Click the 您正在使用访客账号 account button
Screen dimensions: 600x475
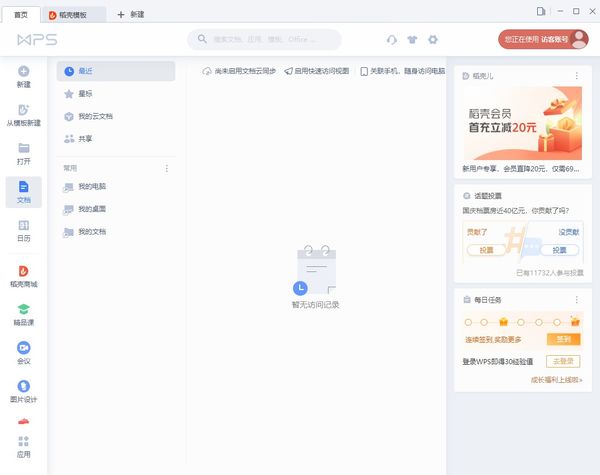pos(543,39)
